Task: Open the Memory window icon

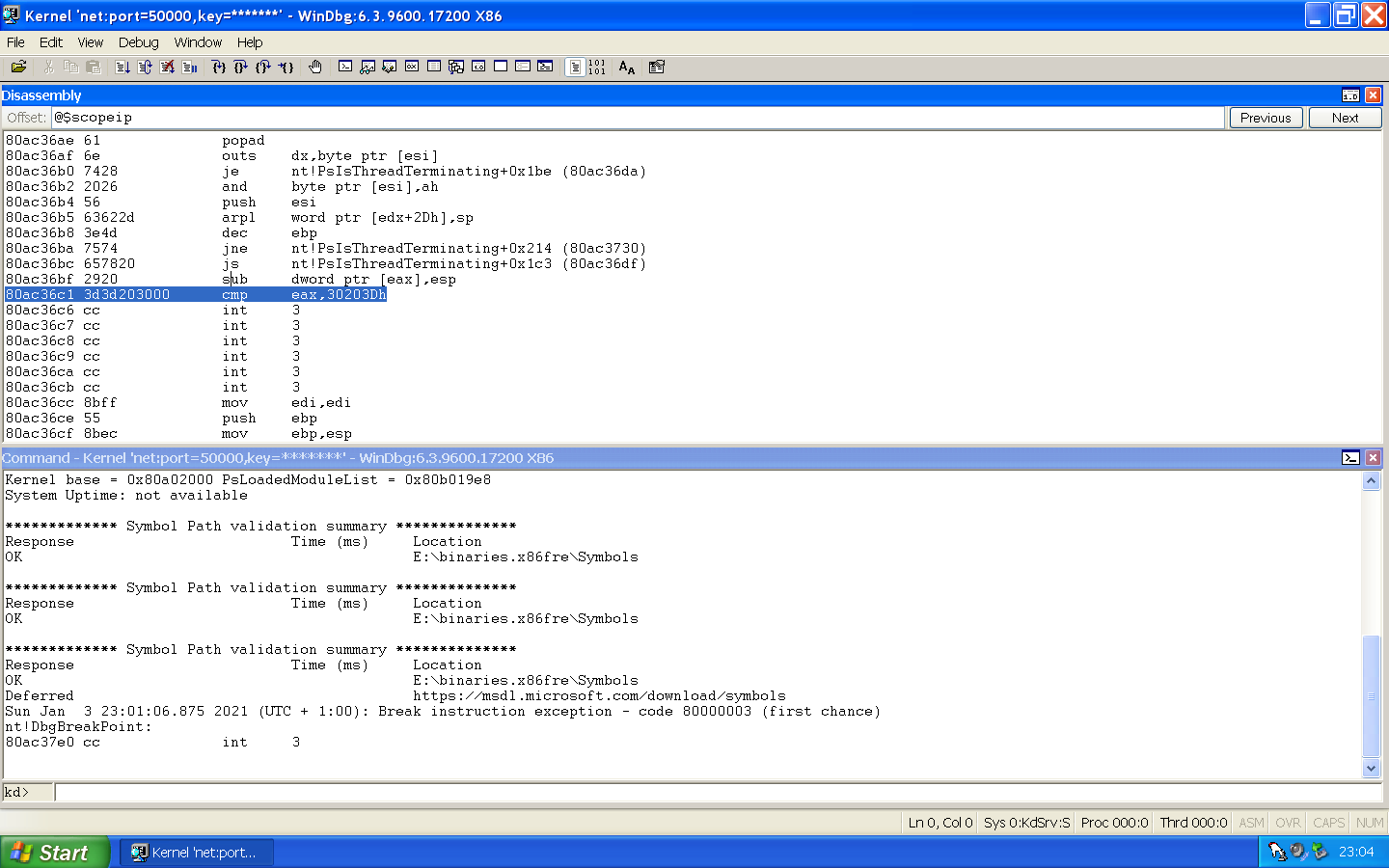Action: [x=434, y=67]
